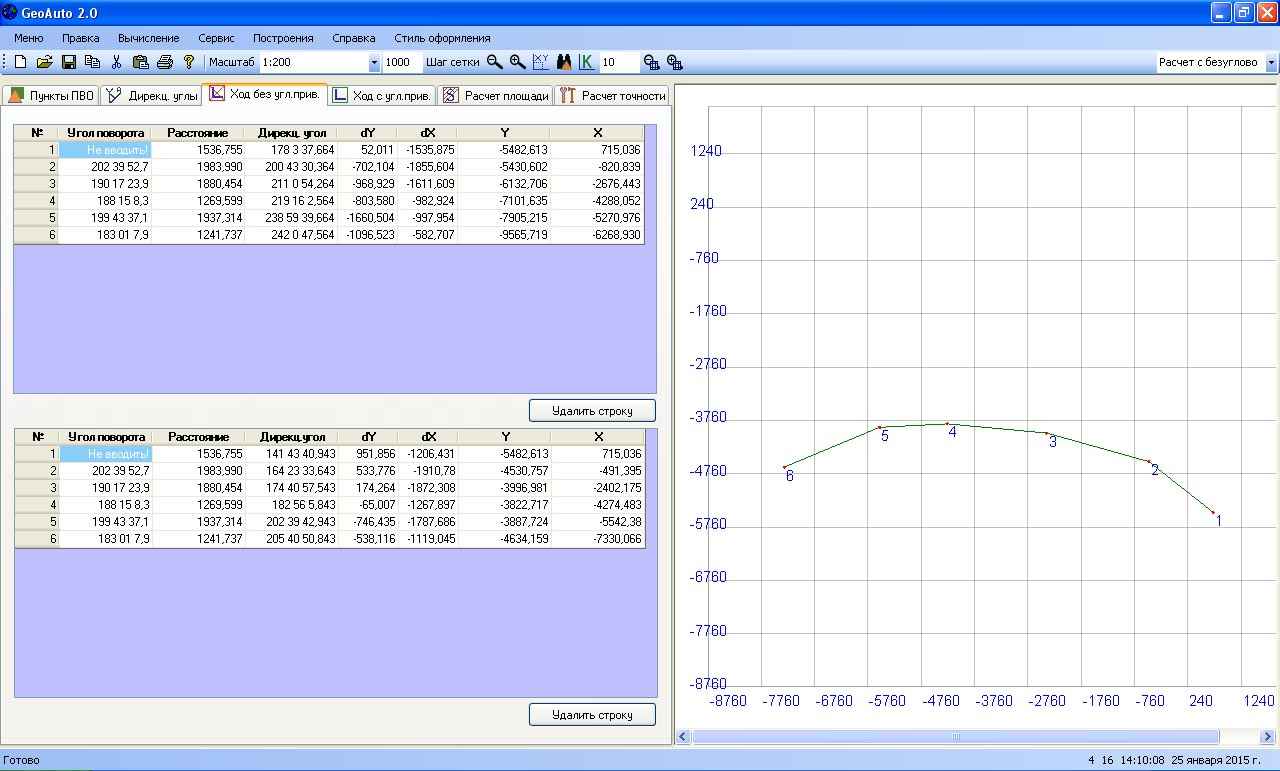This screenshot has width=1280, height=771.
Task: Click the GeoAuto globe icon in title bar
Action: [x=10, y=12]
